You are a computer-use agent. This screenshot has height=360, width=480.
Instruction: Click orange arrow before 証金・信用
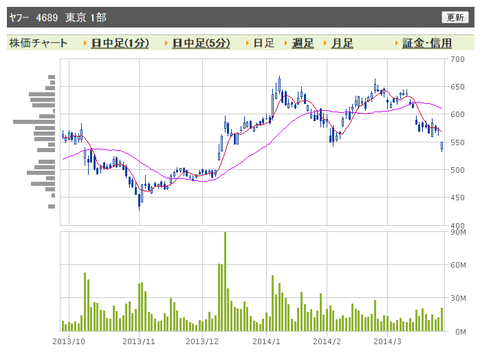pyautogui.click(x=396, y=43)
